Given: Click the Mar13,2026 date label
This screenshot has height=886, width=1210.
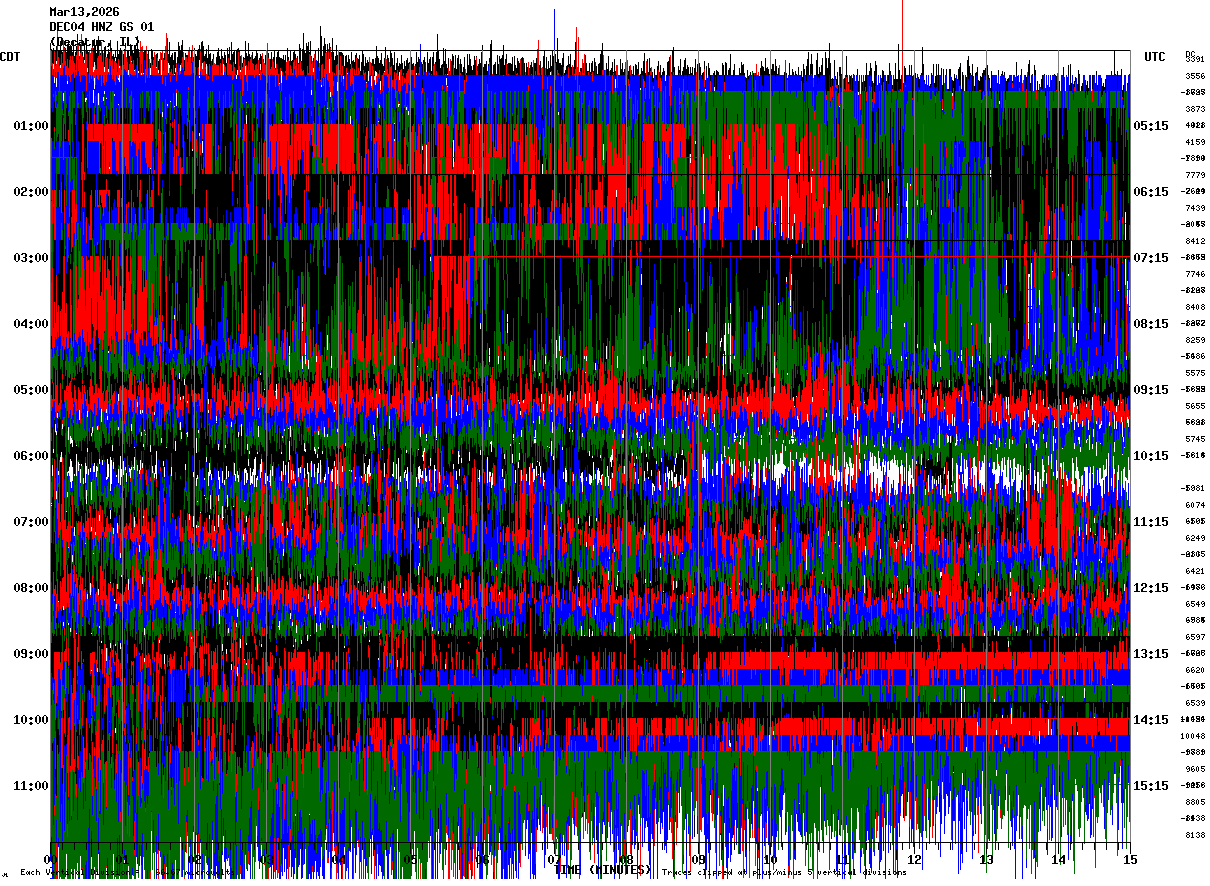Looking at the screenshot, I should click(85, 12).
